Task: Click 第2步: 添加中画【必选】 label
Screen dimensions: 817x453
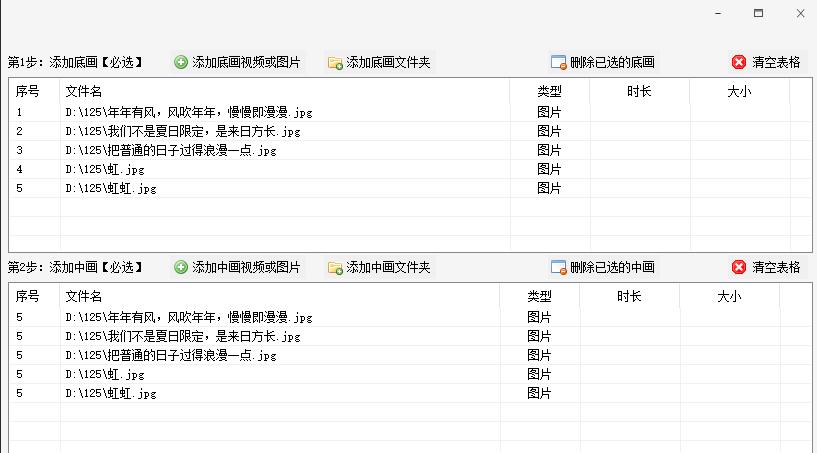Action: [76, 267]
